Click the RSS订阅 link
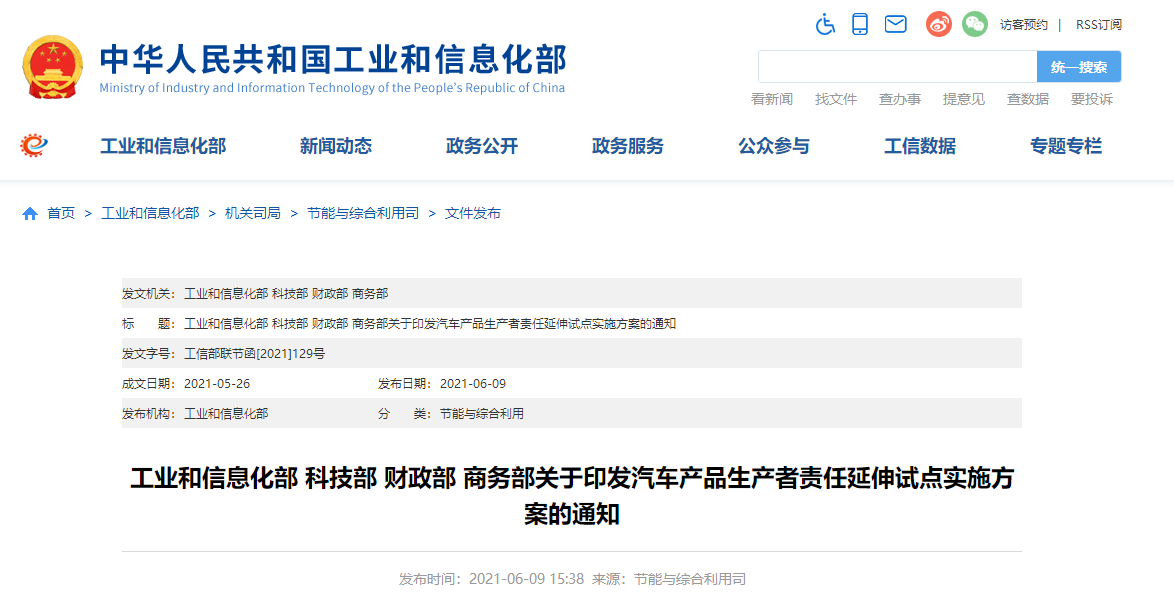 1098,25
